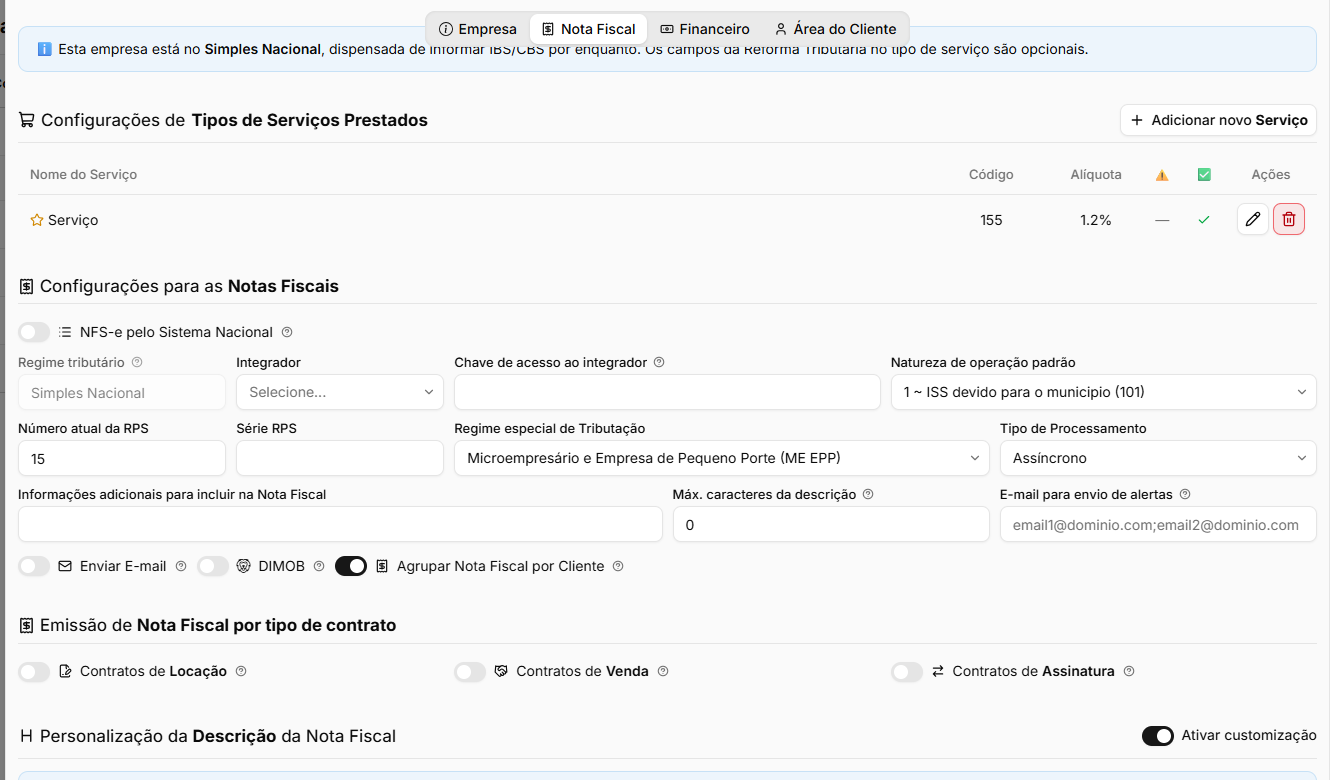Enable the Contratos de Venda toggle

pyautogui.click(x=470, y=672)
